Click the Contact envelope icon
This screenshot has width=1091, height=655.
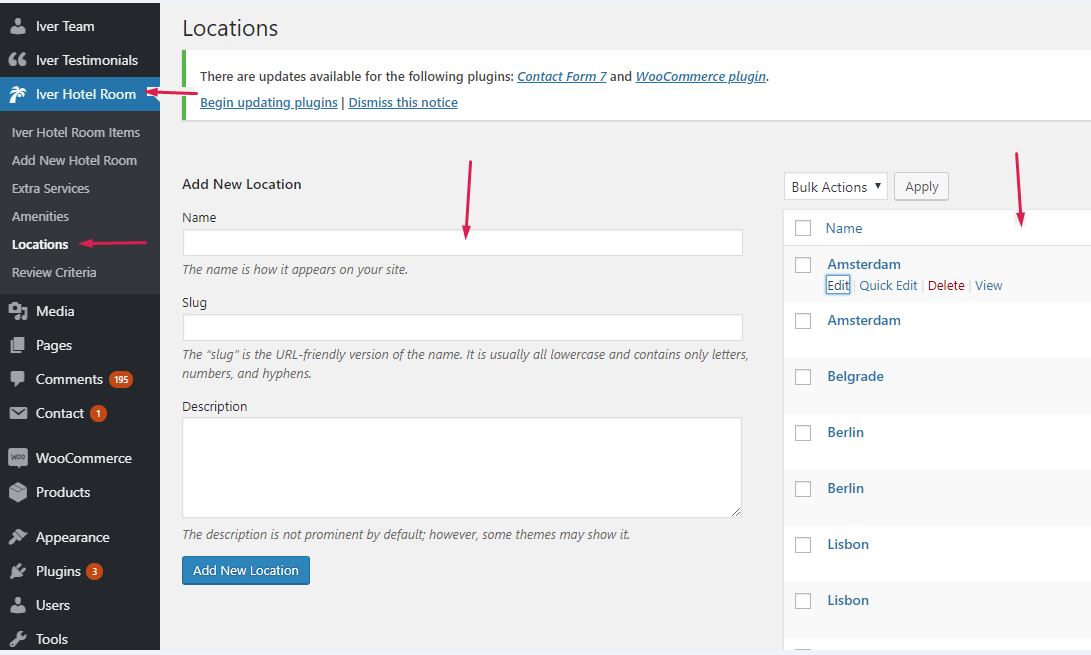(x=18, y=413)
